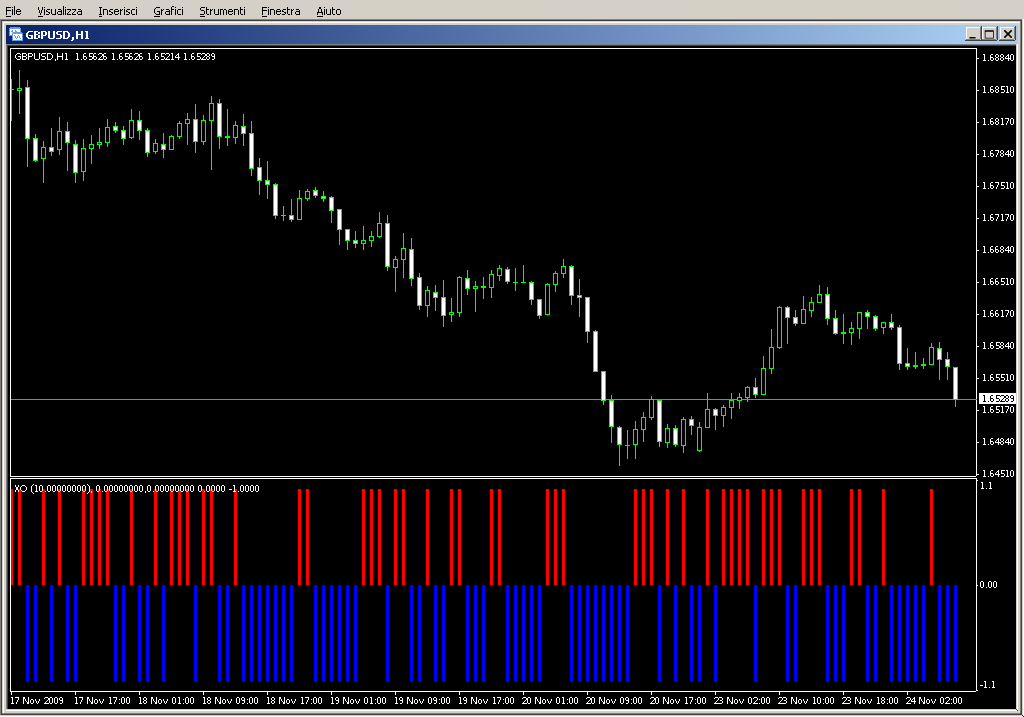Click the GBPUSD,H1 OHLC info text
This screenshot has width=1024, height=717.
point(115,57)
